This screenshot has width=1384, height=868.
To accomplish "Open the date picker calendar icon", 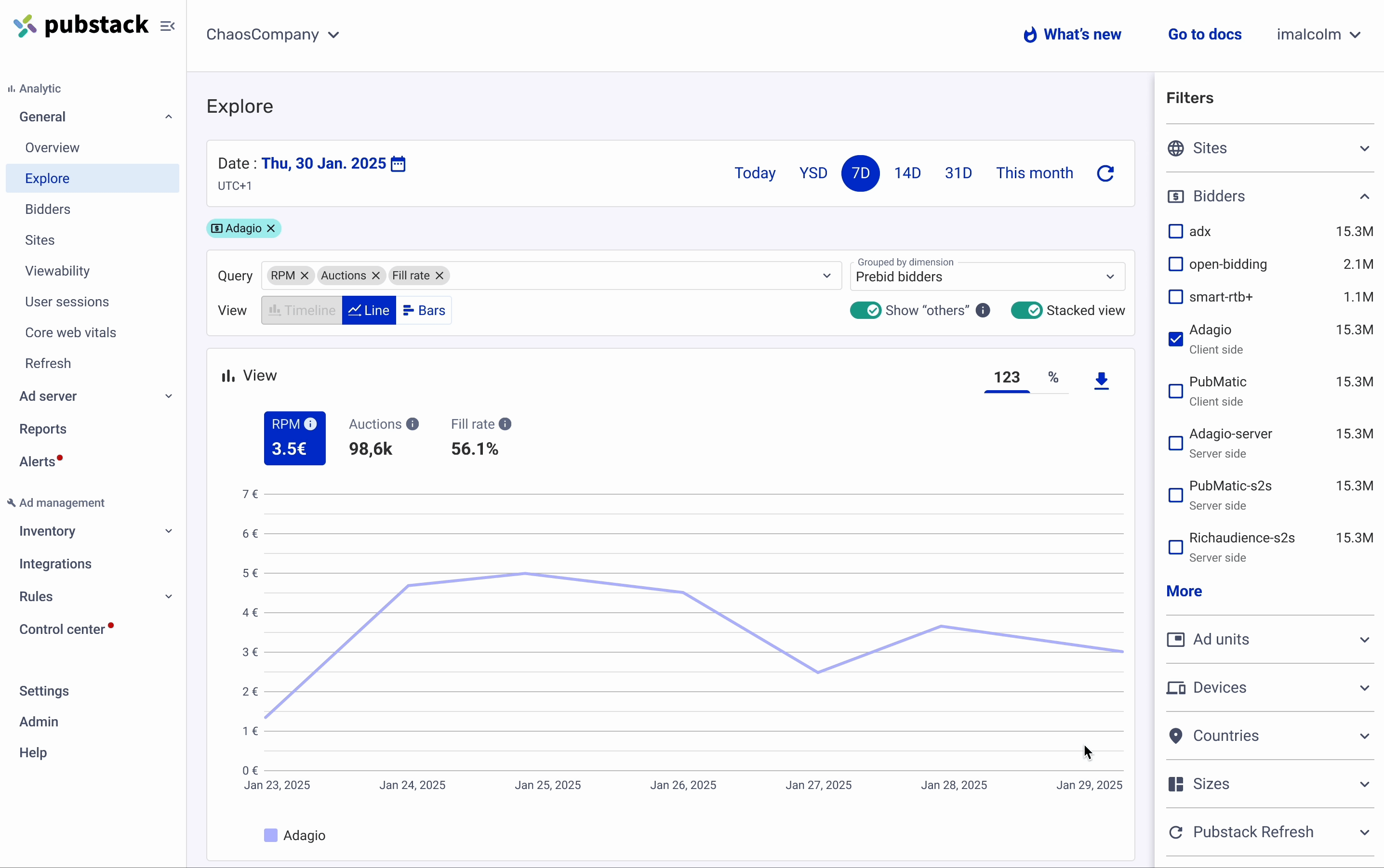I will (x=398, y=164).
